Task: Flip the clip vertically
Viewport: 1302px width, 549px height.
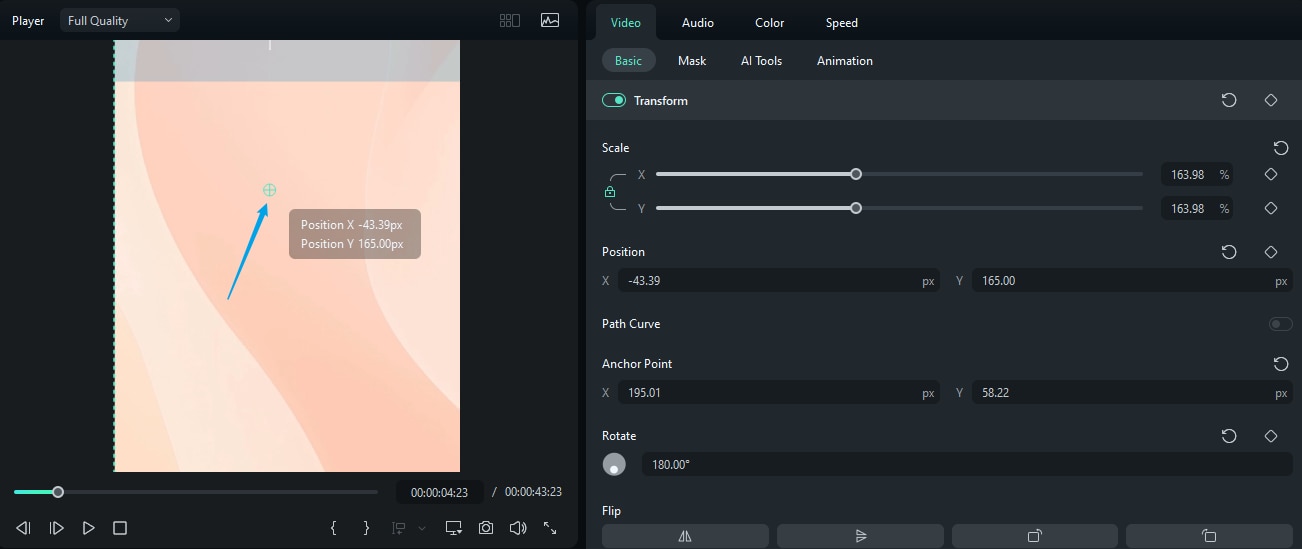Action: pos(860,535)
